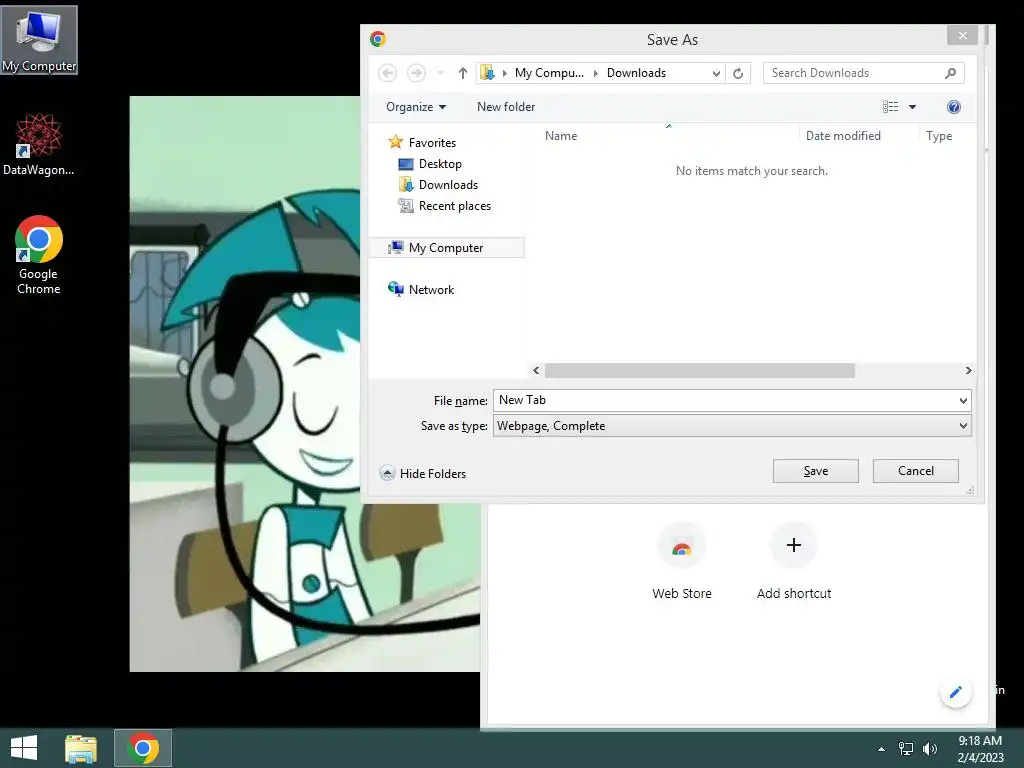Screen dimensions: 1024x768
Task: Select My Computer in navigation pane
Action: click(447, 248)
